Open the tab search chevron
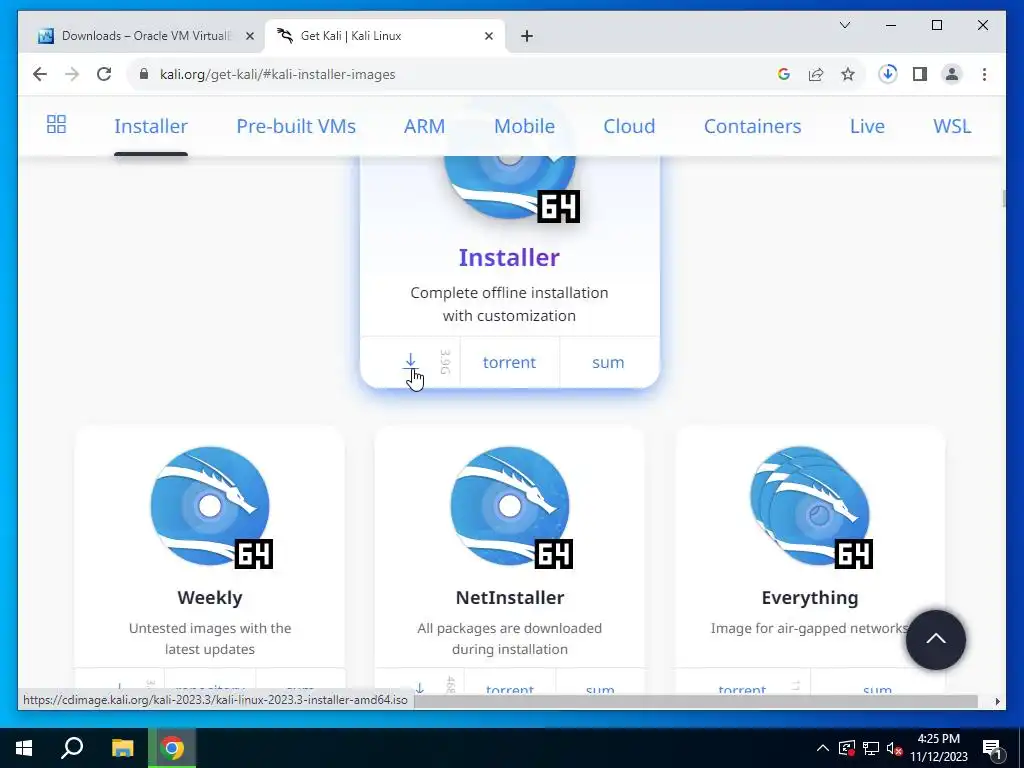Image resolution: width=1024 pixels, height=768 pixels. (844, 25)
